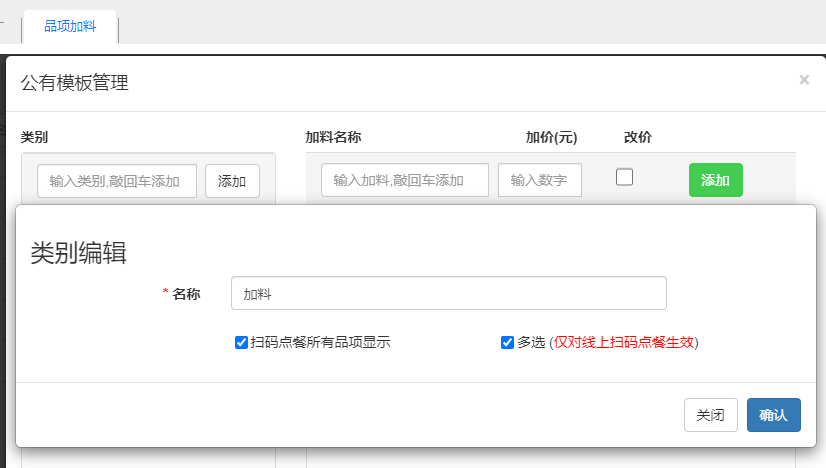The height and width of the screenshot is (468, 826).
Task: Click the 加料名称 column header
Action: click(333, 137)
